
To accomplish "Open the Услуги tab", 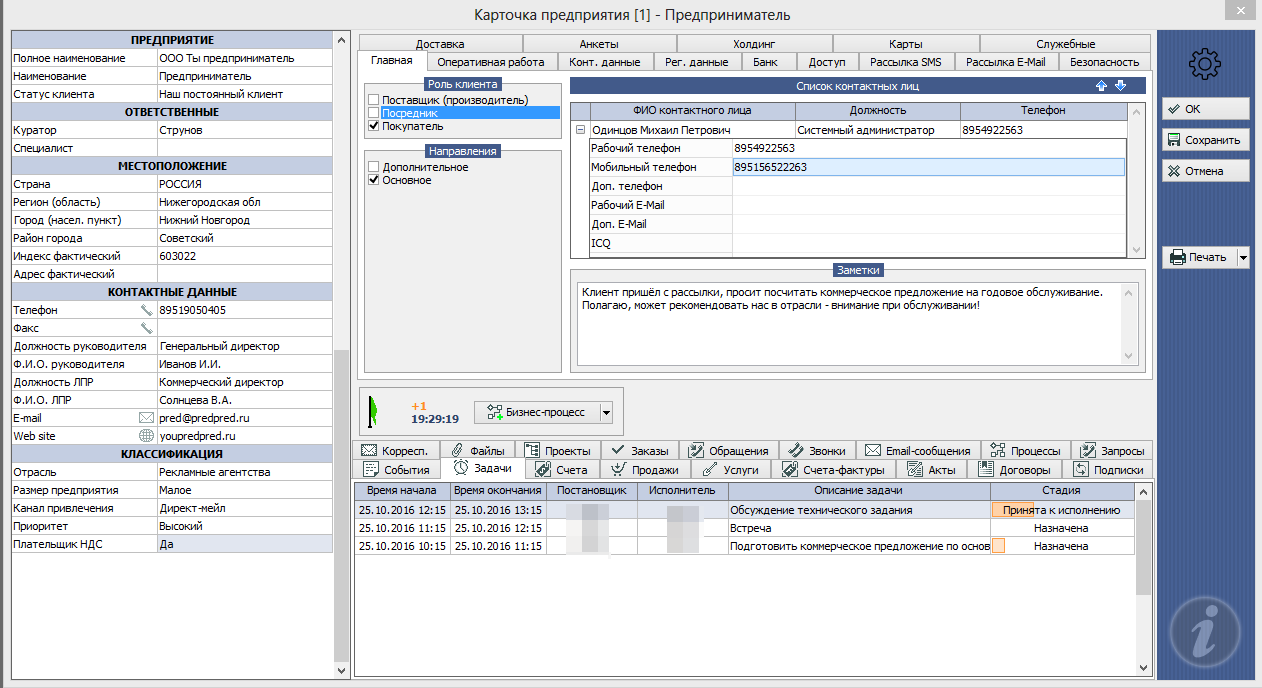I will click(733, 470).
